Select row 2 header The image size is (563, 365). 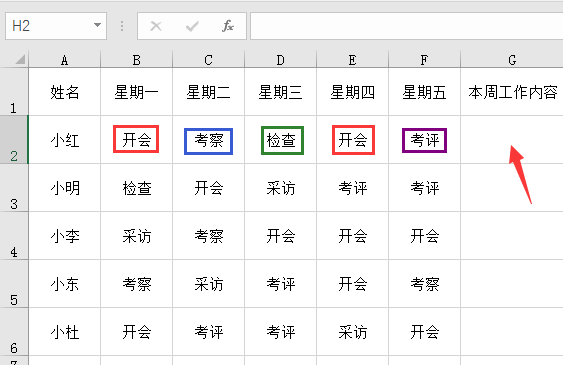click(x=14, y=140)
